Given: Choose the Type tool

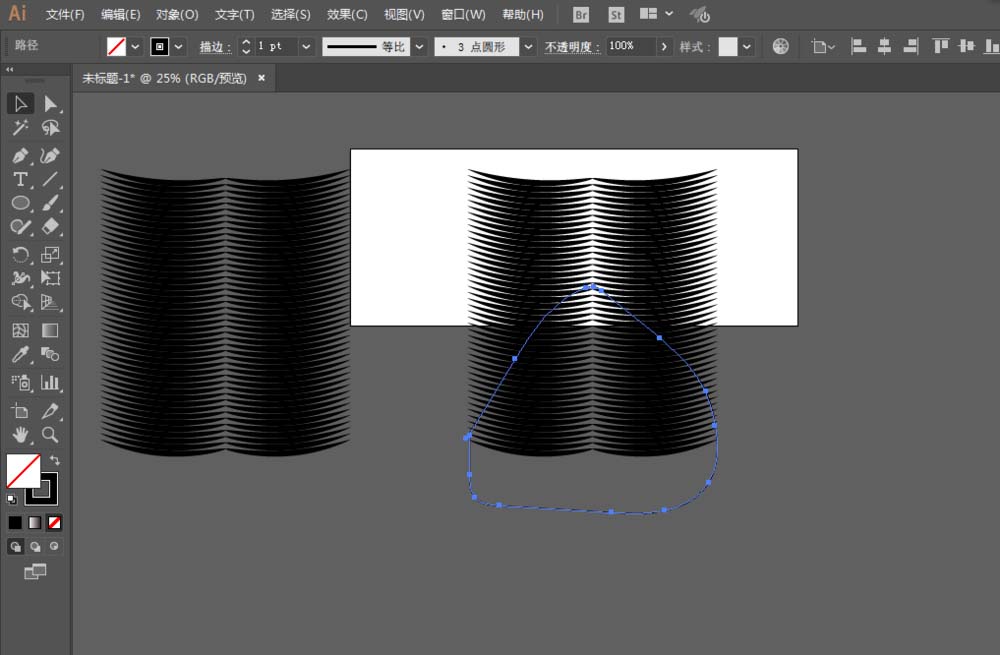Looking at the screenshot, I should (20, 178).
